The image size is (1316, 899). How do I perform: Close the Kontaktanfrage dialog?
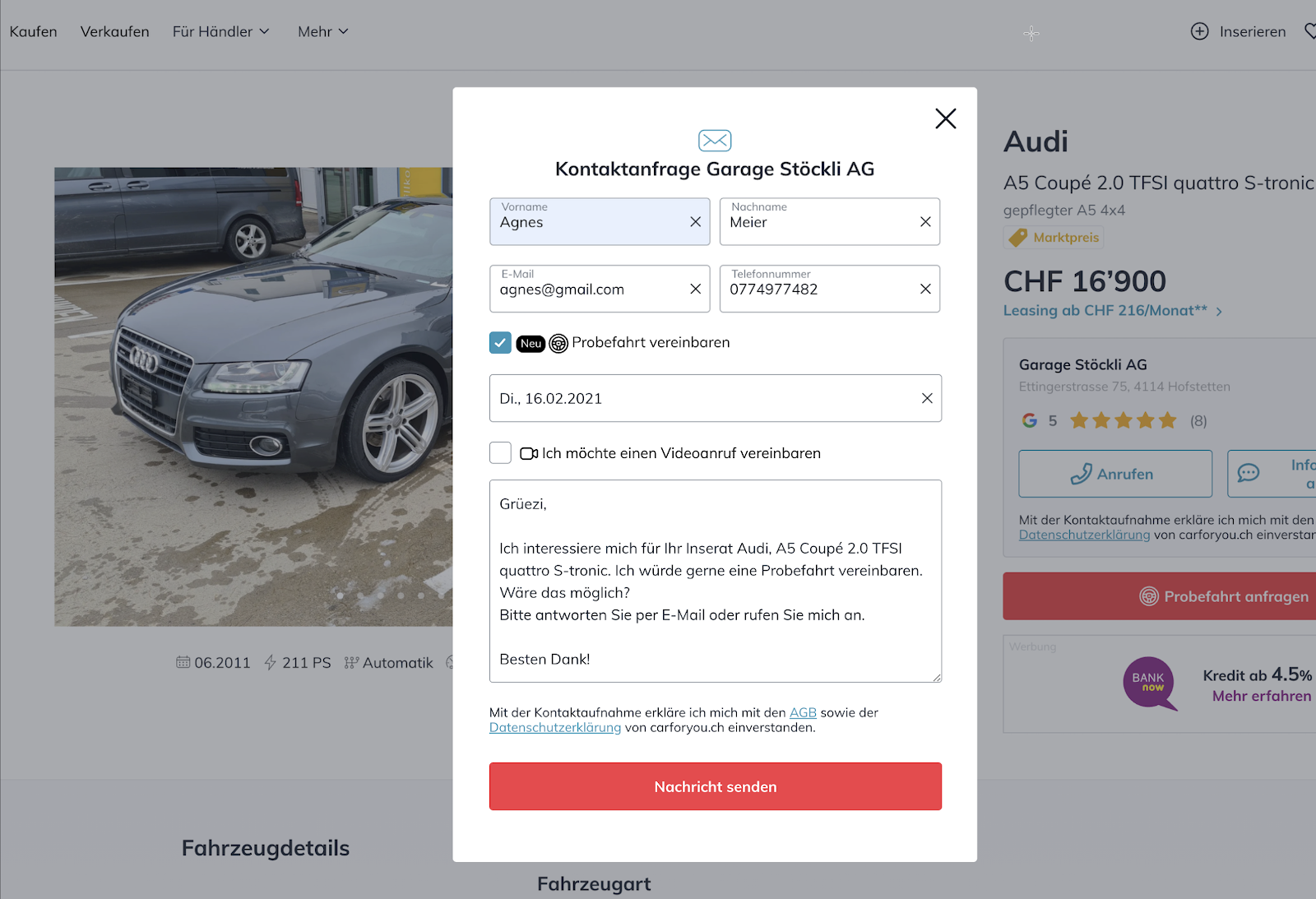[945, 118]
